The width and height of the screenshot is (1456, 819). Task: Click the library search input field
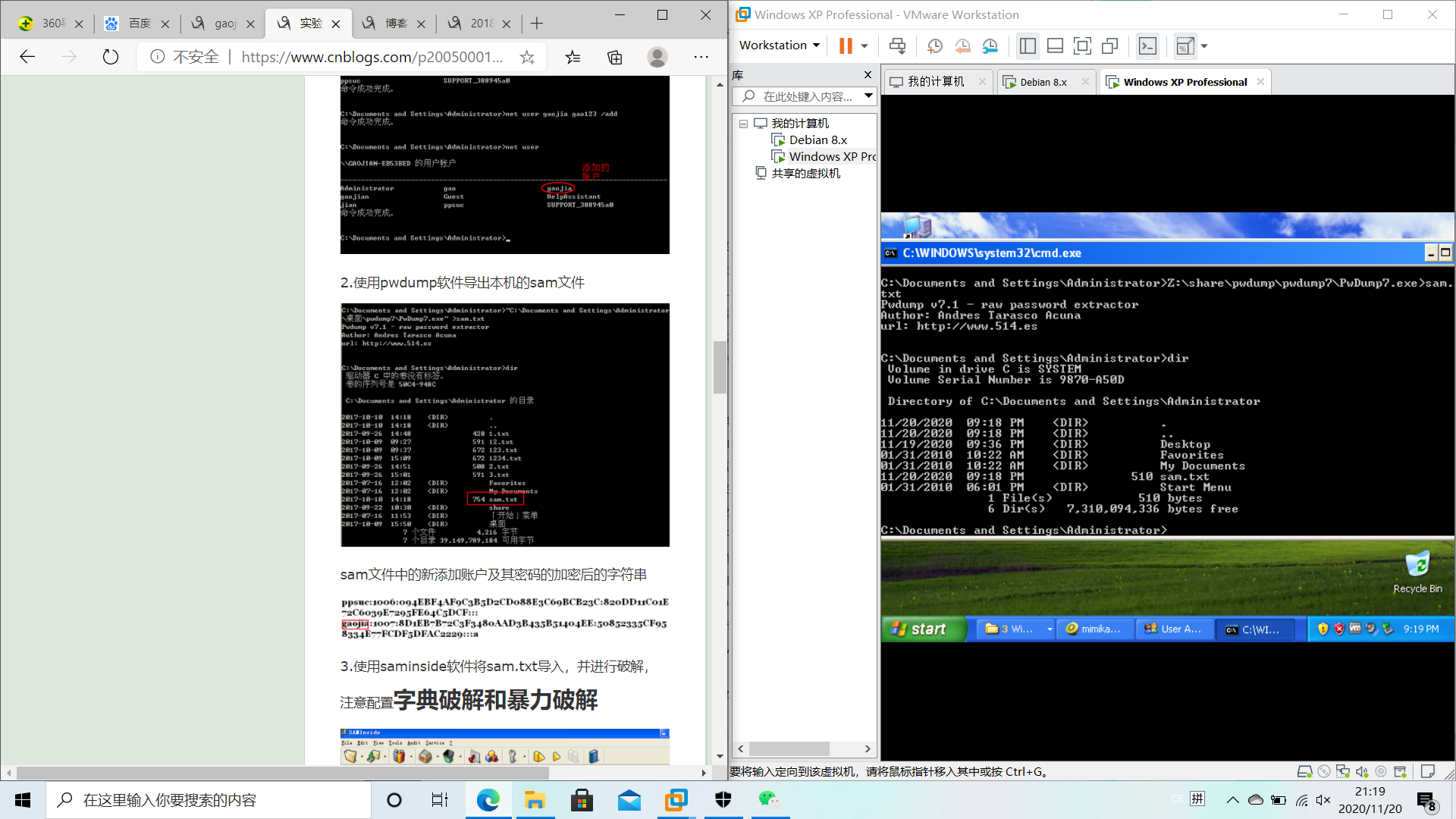(806, 96)
